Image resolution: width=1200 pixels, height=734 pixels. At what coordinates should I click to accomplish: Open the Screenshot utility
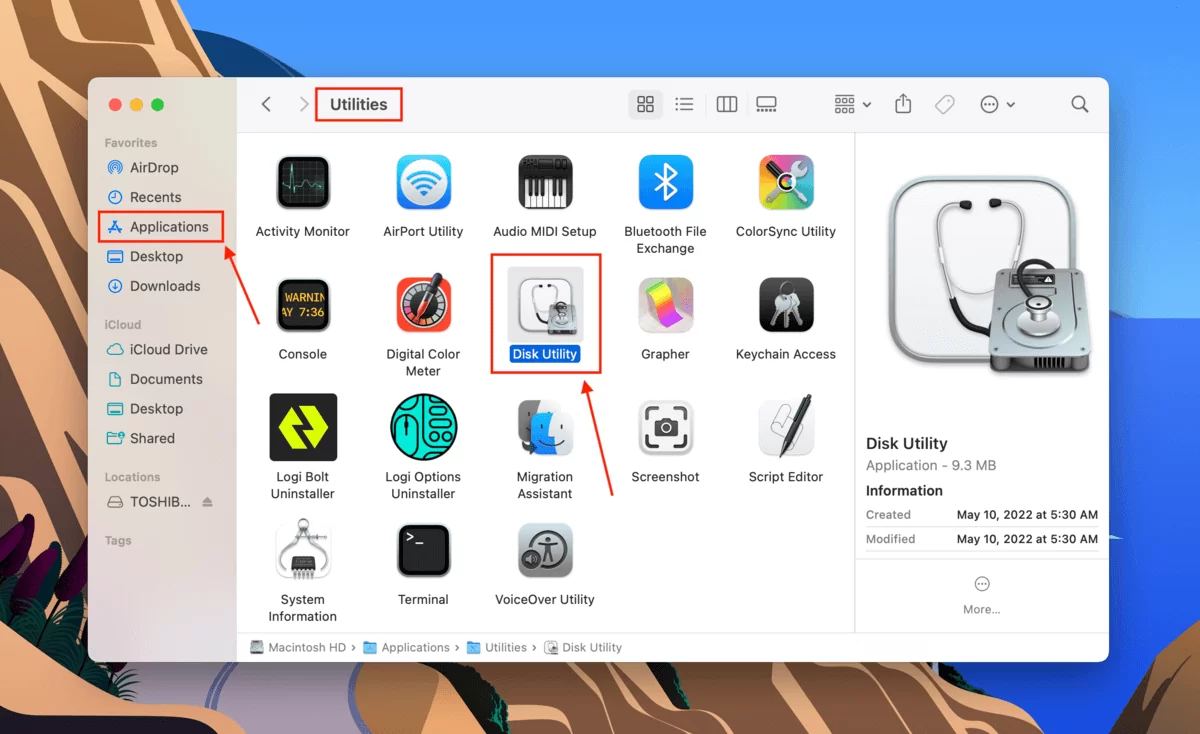click(x=665, y=427)
